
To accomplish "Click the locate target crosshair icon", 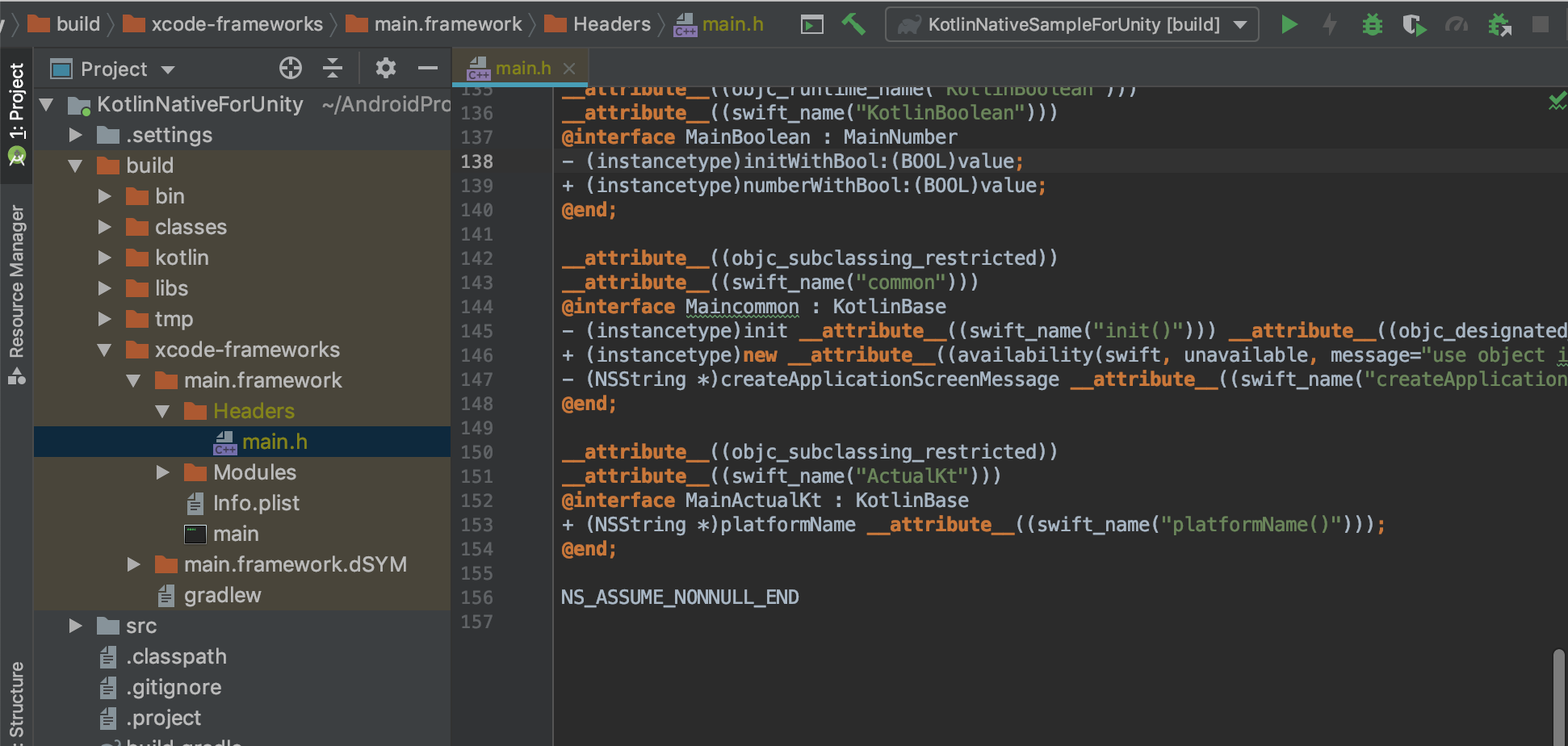I will [291, 69].
